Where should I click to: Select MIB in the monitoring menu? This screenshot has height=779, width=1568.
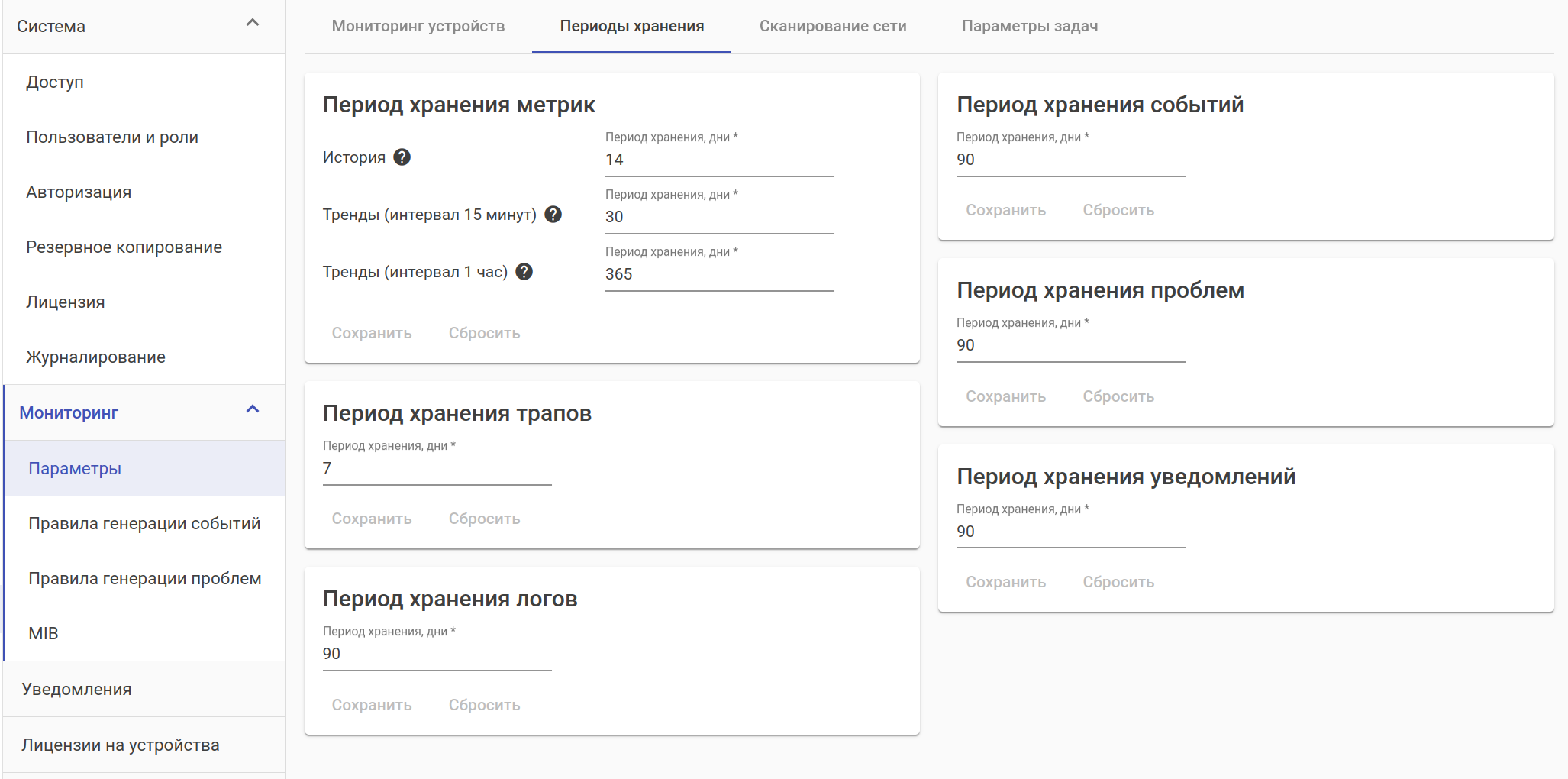(44, 634)
